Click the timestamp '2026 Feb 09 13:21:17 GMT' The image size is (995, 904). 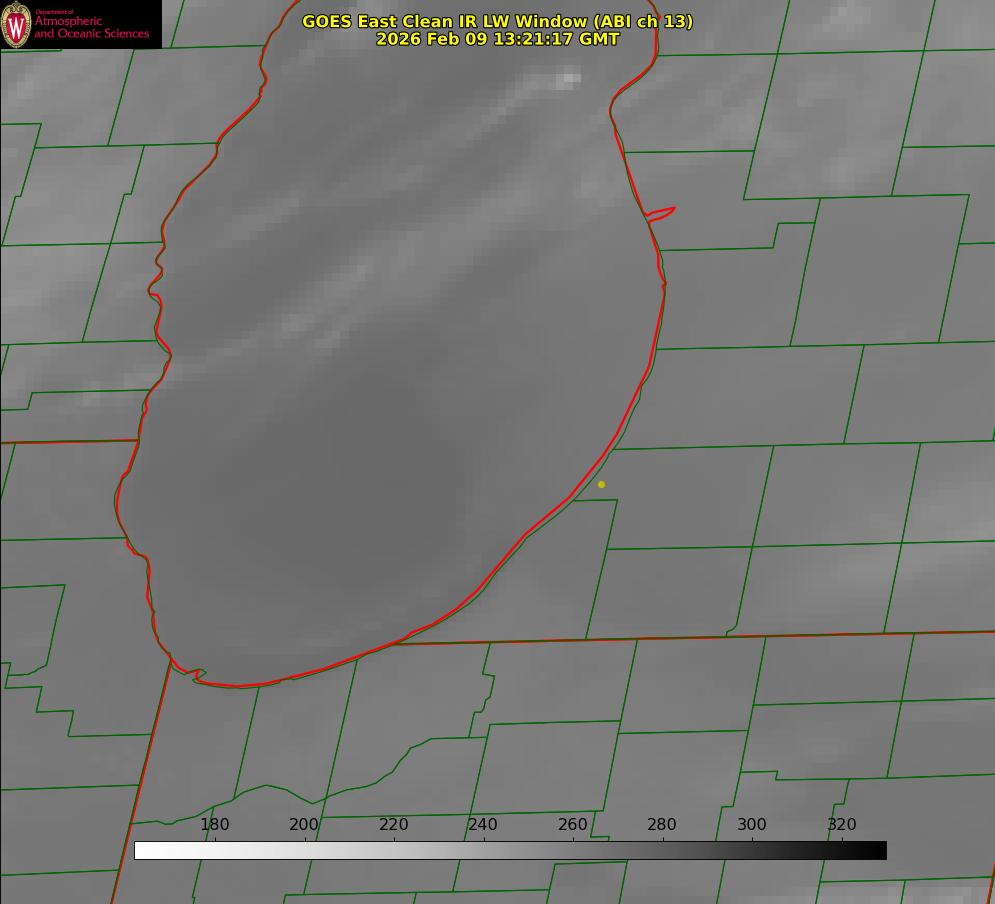click(498, 39)
